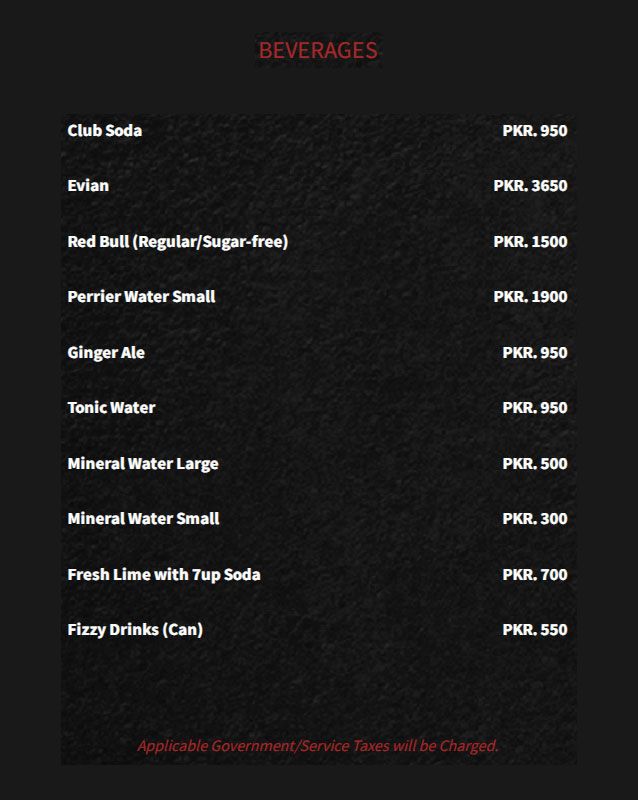
Task: Select the Tonic Water menu item
Action: point(111,408)
